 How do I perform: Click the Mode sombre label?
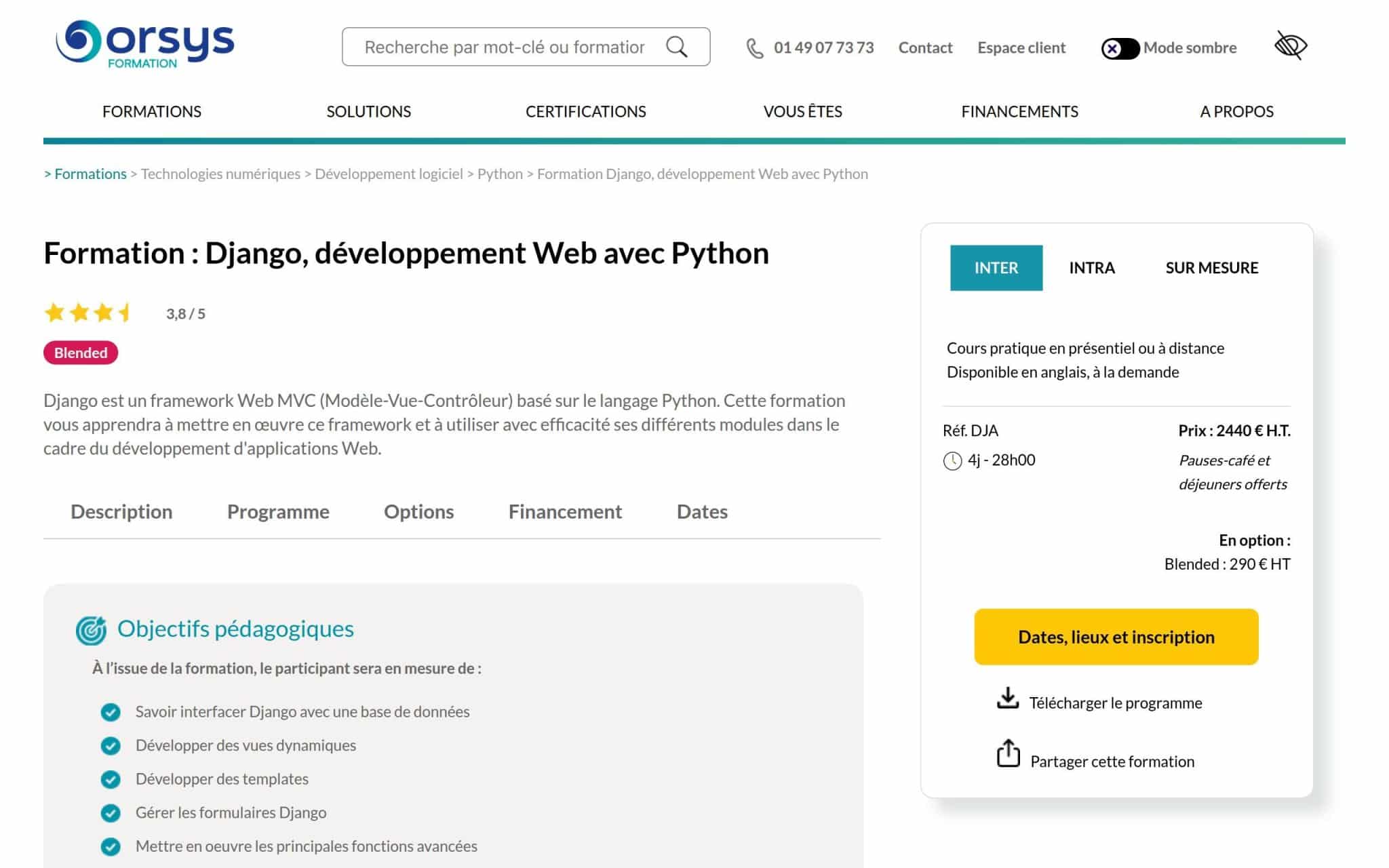pyautogui.click(x=1190, y=47)
